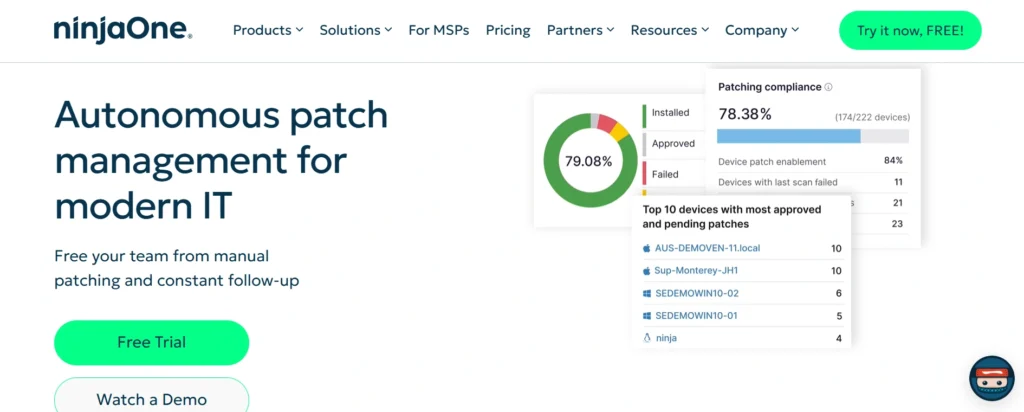Click the Installed legend label
This screenshot has height=412, width=1024.
coord(670,112)
